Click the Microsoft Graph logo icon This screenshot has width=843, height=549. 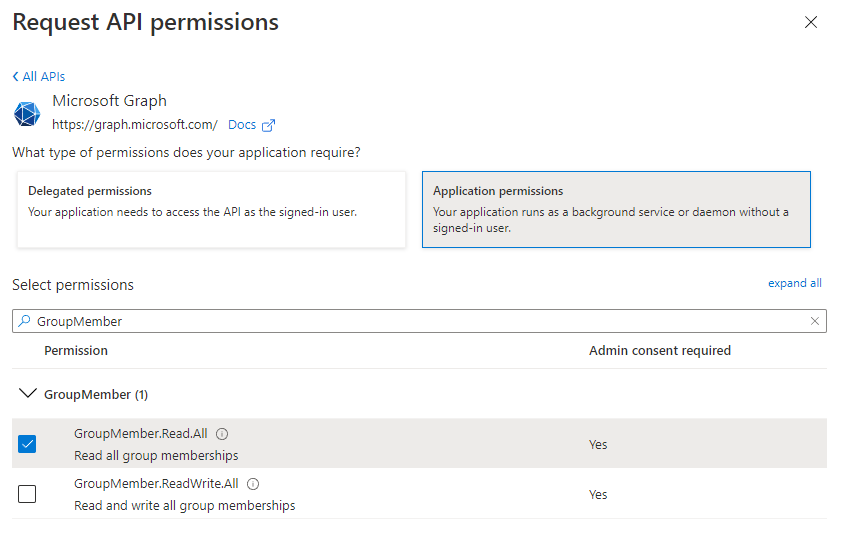click(x=27, y=114)
